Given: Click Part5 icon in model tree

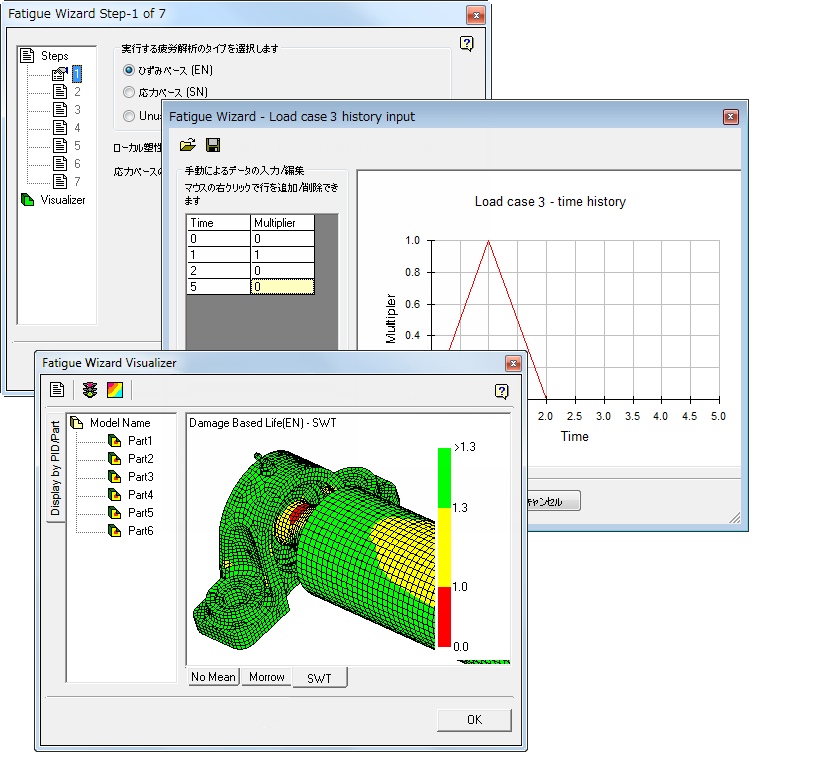Looking at the screenshot, I should pyautogui.click(x=114, y=513).
